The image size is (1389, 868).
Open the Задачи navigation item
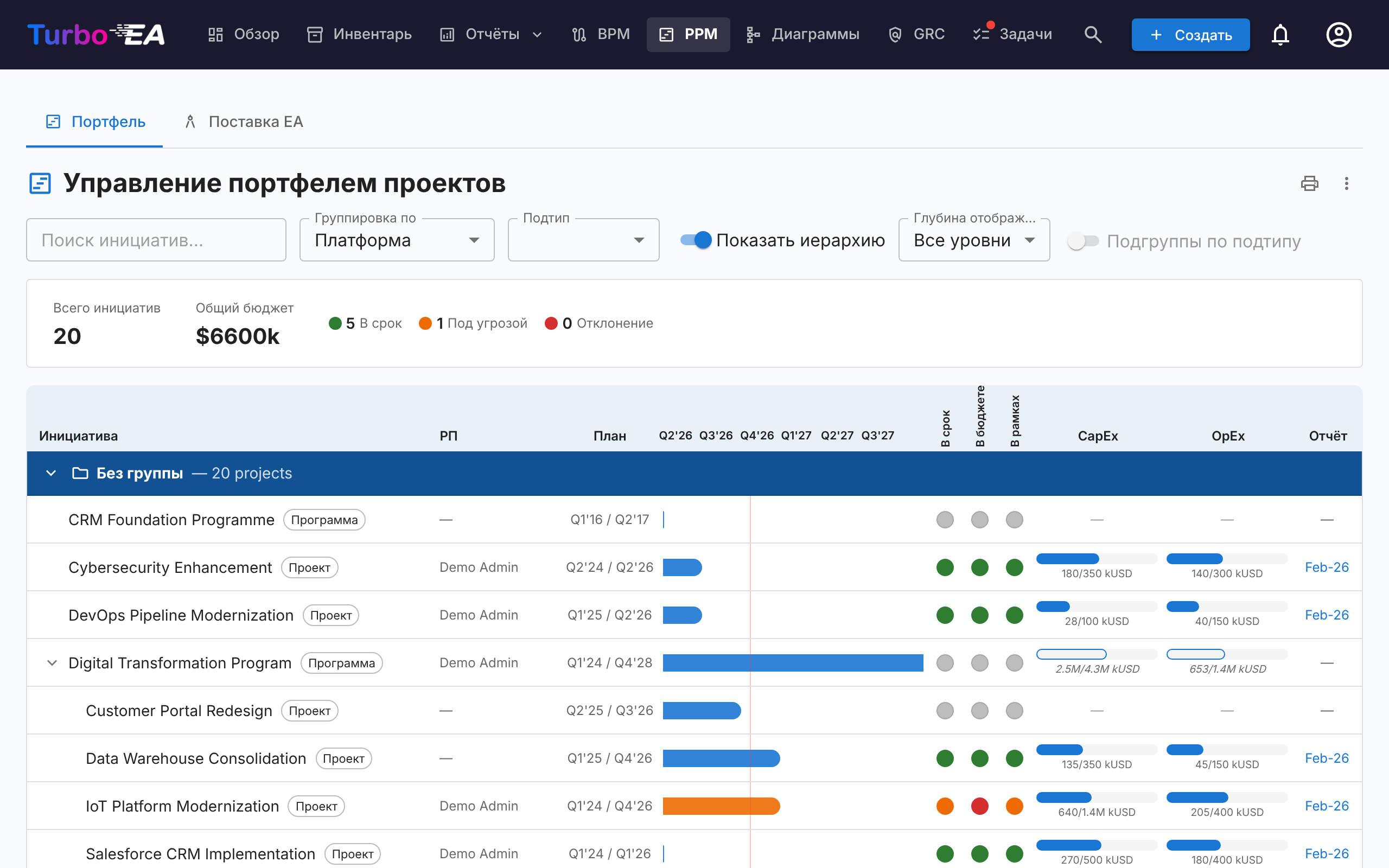click(1012, 34)
